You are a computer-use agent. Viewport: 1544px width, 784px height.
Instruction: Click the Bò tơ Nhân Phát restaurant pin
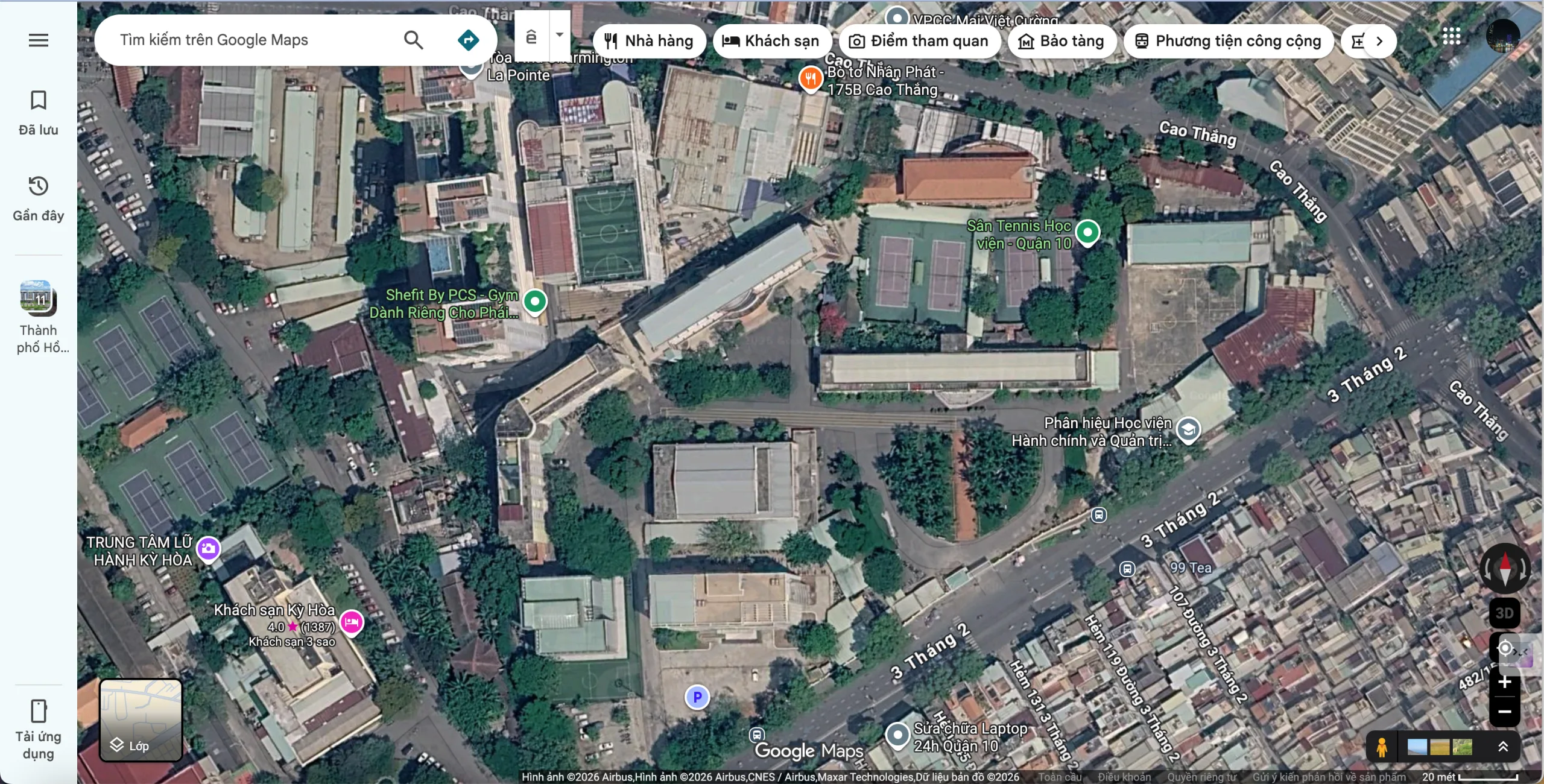tap(811, 79)
